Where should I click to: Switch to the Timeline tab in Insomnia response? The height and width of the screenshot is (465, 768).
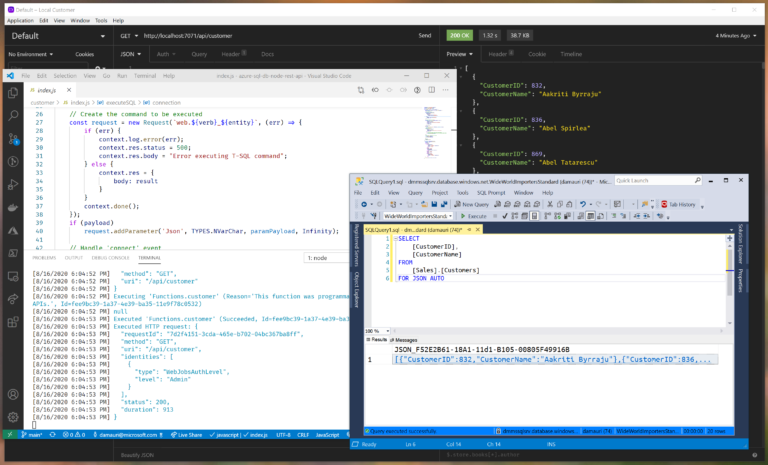coord(571,54)
